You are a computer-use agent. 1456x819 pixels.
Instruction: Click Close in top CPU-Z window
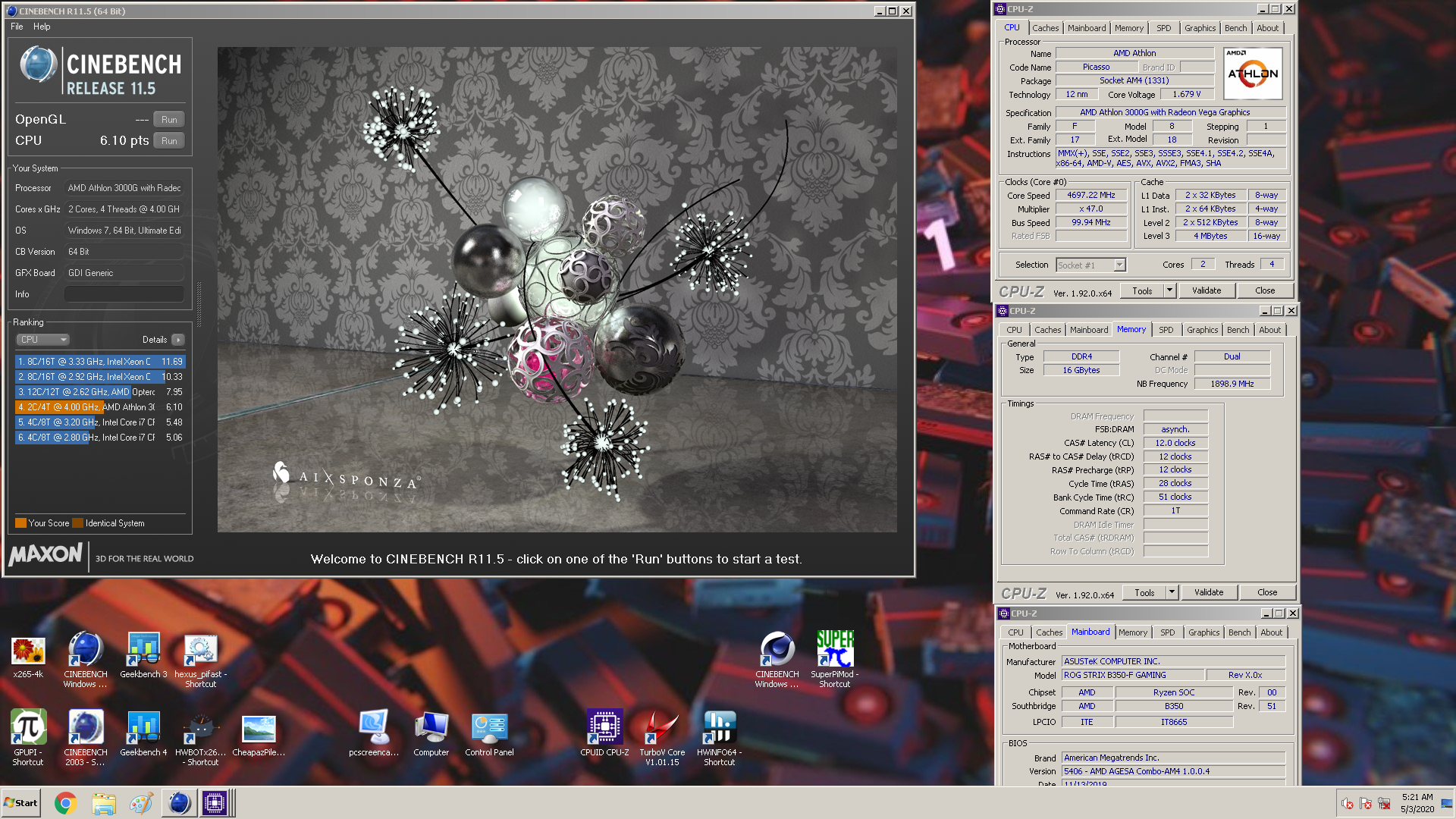point(1265,290)
